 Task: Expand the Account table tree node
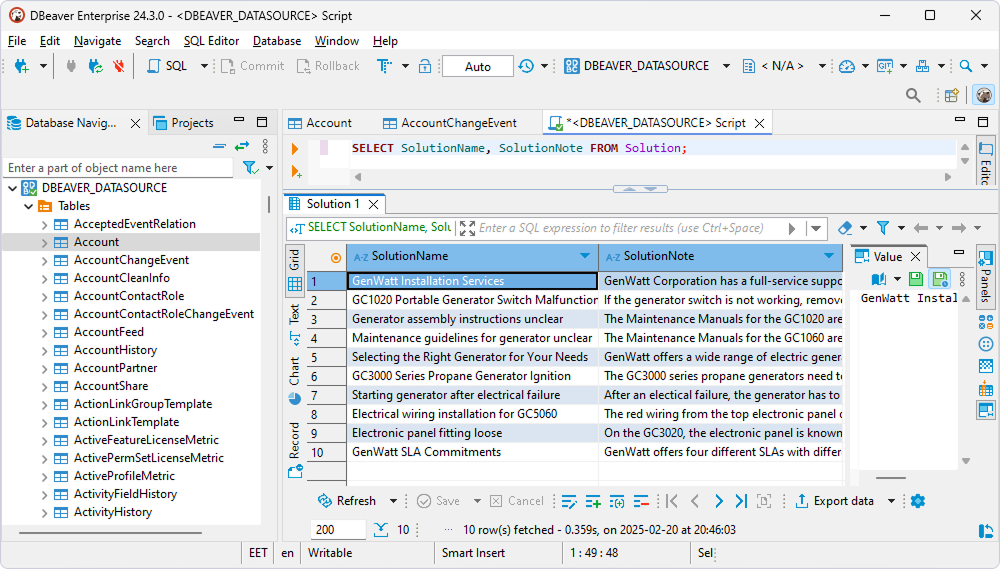(x=44, y=242)
